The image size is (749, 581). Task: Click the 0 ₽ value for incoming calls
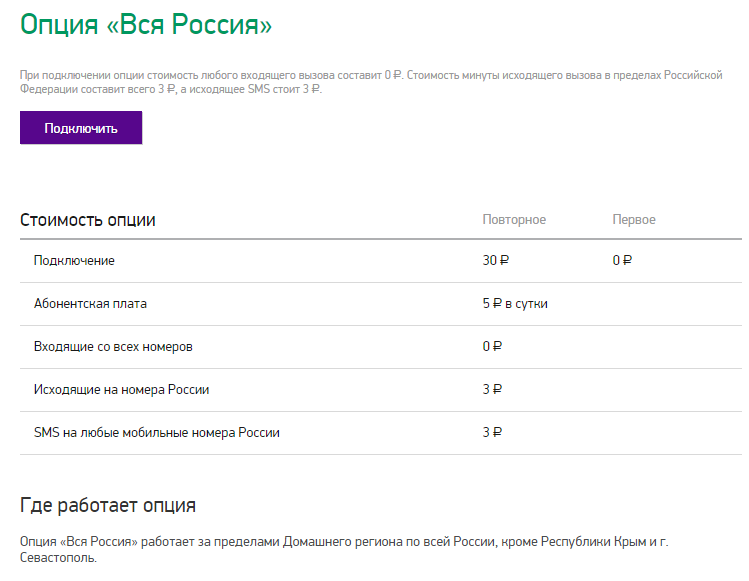[492, 346]
